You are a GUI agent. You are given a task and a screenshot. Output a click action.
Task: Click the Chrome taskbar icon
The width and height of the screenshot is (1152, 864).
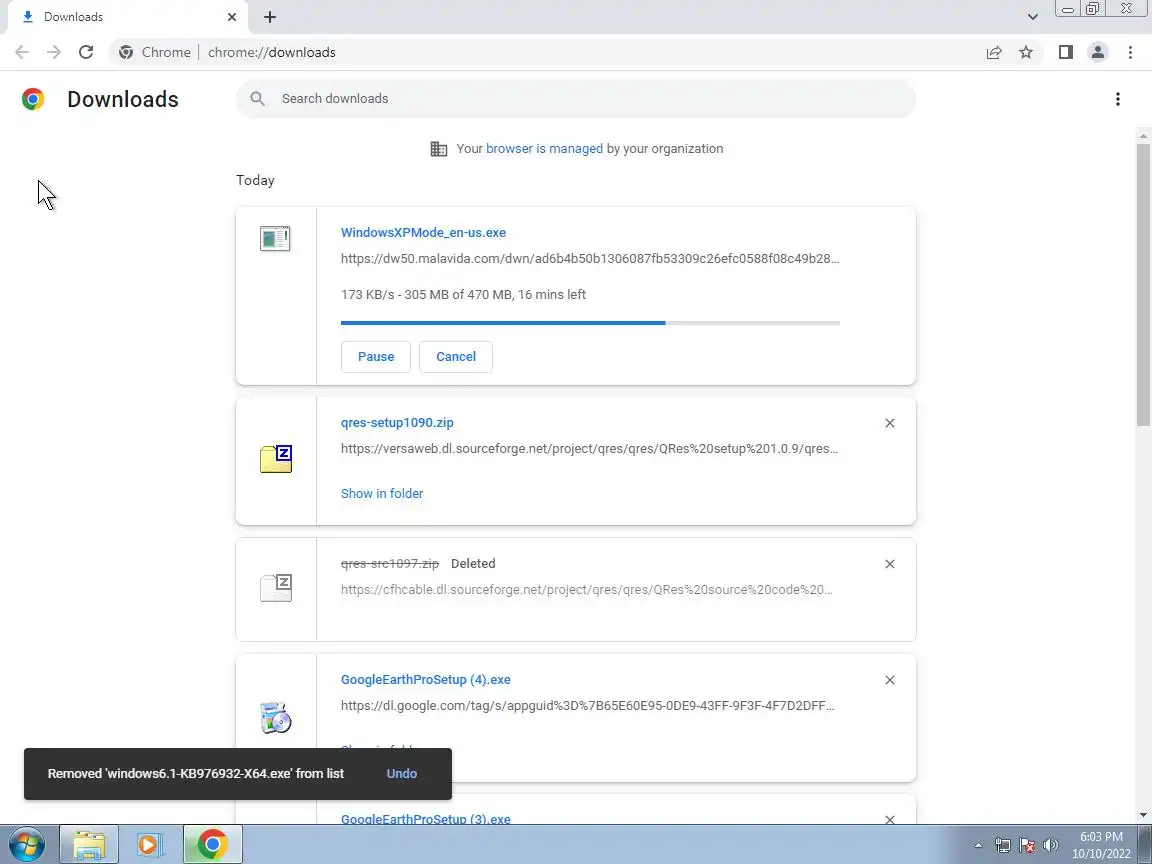(x=212, y=844)
